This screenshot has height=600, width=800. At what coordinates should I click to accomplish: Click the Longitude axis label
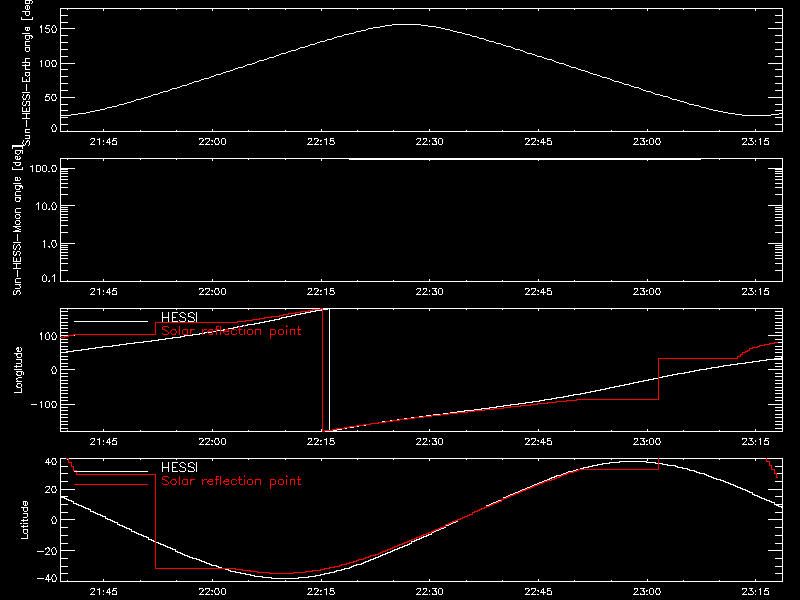pyautogui.click(x=18, y=370)
